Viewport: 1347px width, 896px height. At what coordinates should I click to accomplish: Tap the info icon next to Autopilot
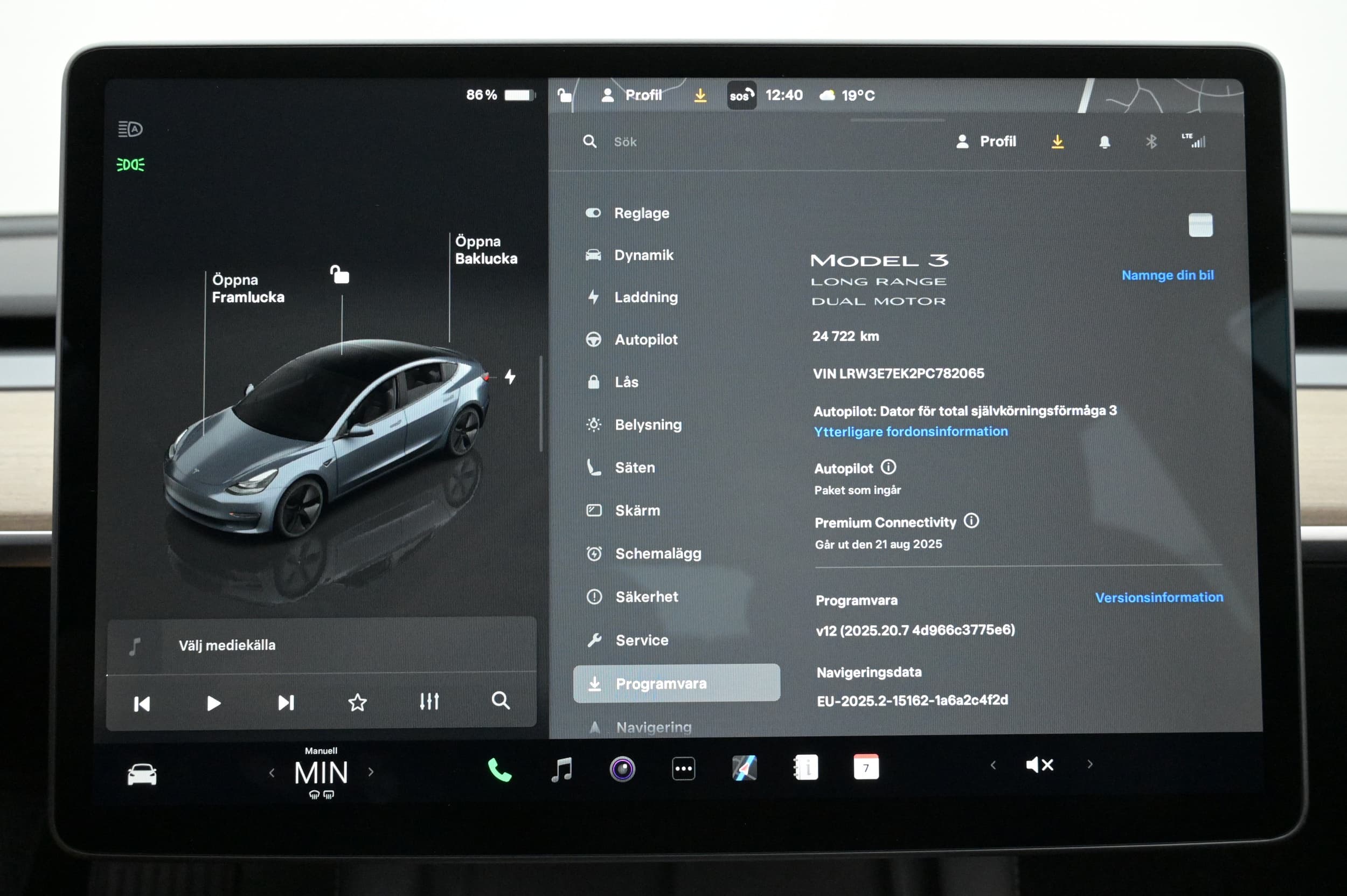coord(888,468)
